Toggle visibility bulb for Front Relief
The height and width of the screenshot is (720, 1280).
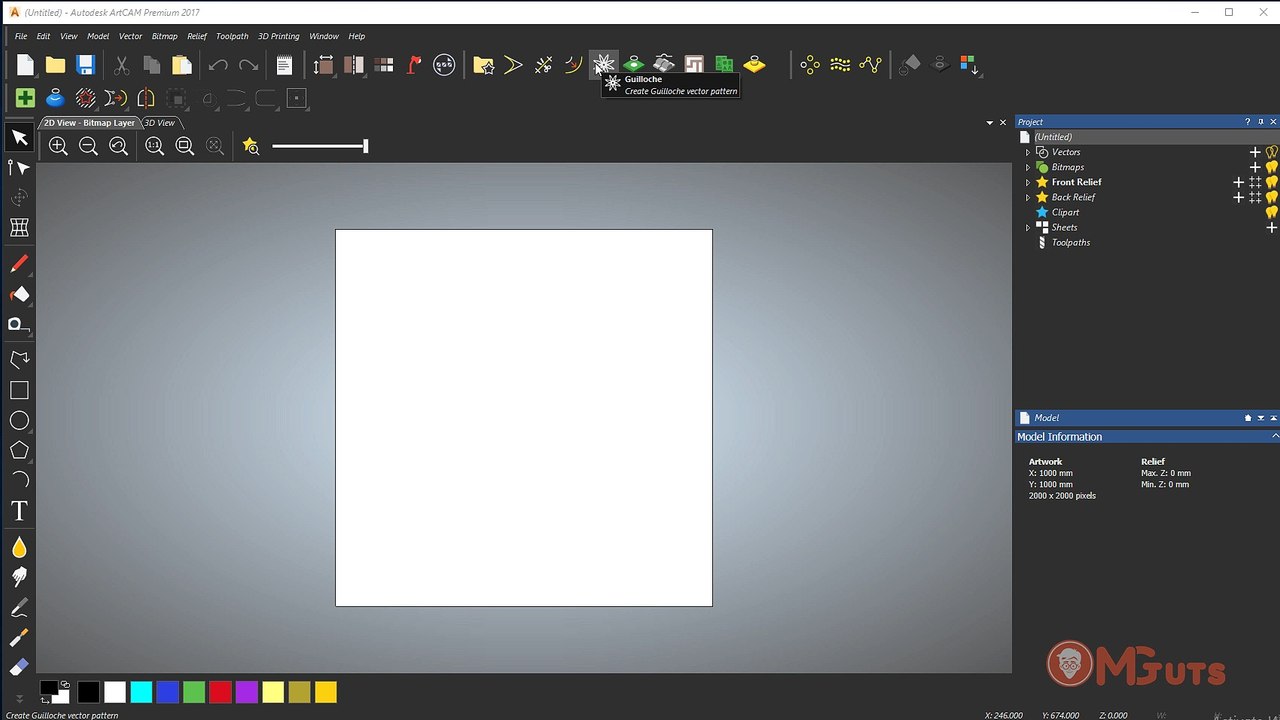coord(1272,182)
